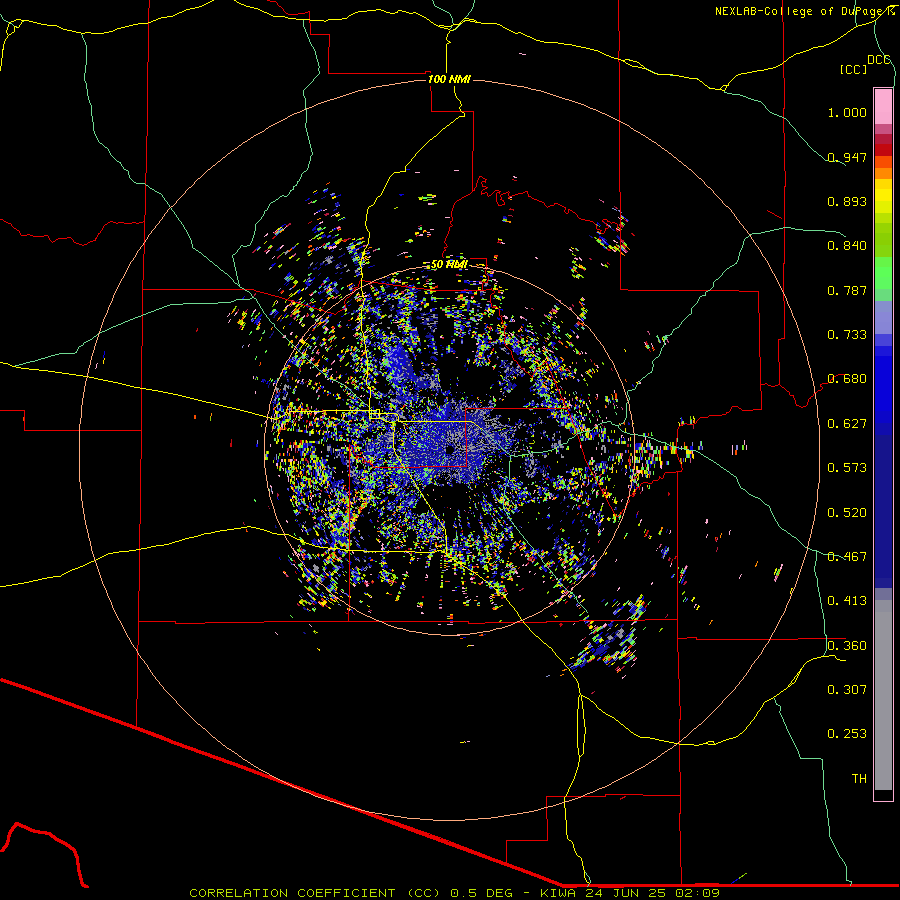Click the 100 NMI range ring label
The height and width of the screenshot is (900, 900).
point(449,79)
